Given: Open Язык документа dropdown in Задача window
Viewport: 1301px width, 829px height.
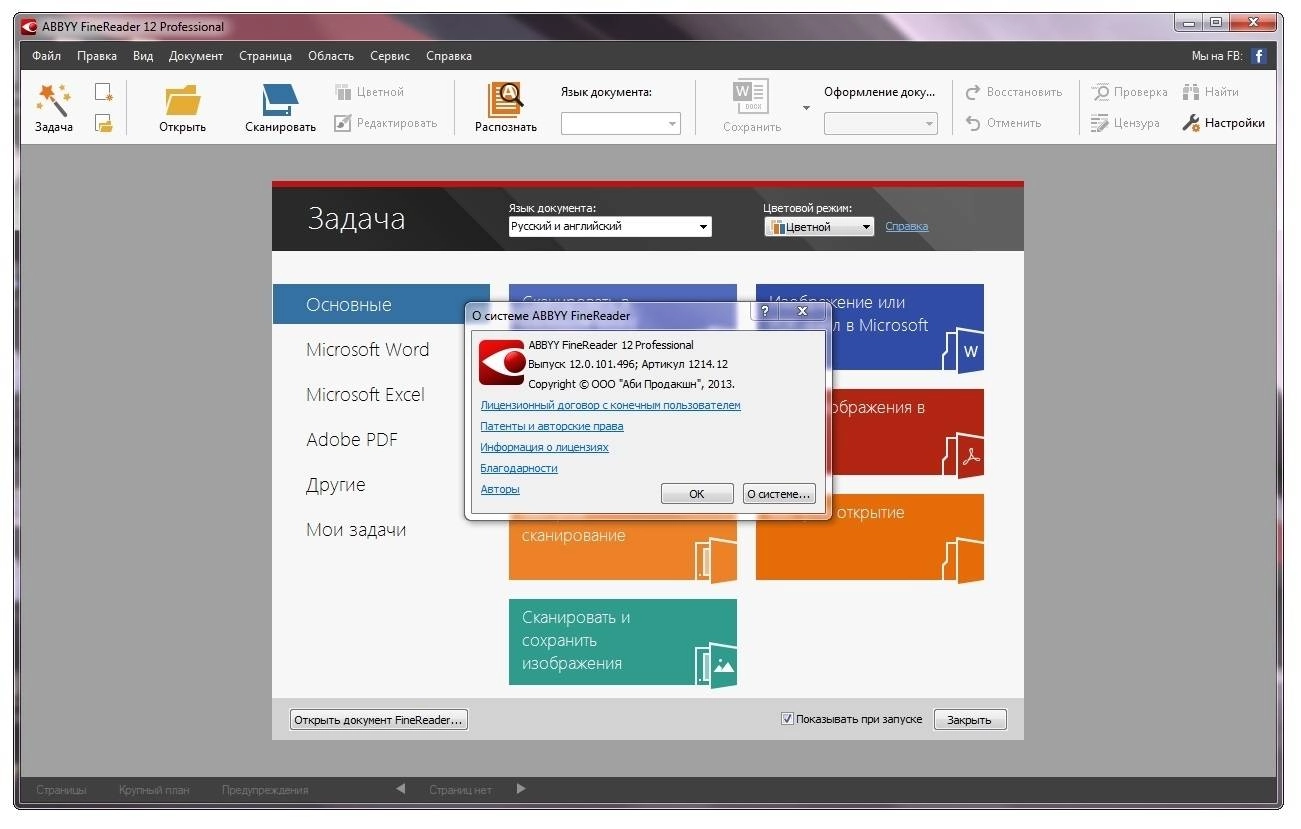Looking at the screenshot, I should click(x=610, y=227).
